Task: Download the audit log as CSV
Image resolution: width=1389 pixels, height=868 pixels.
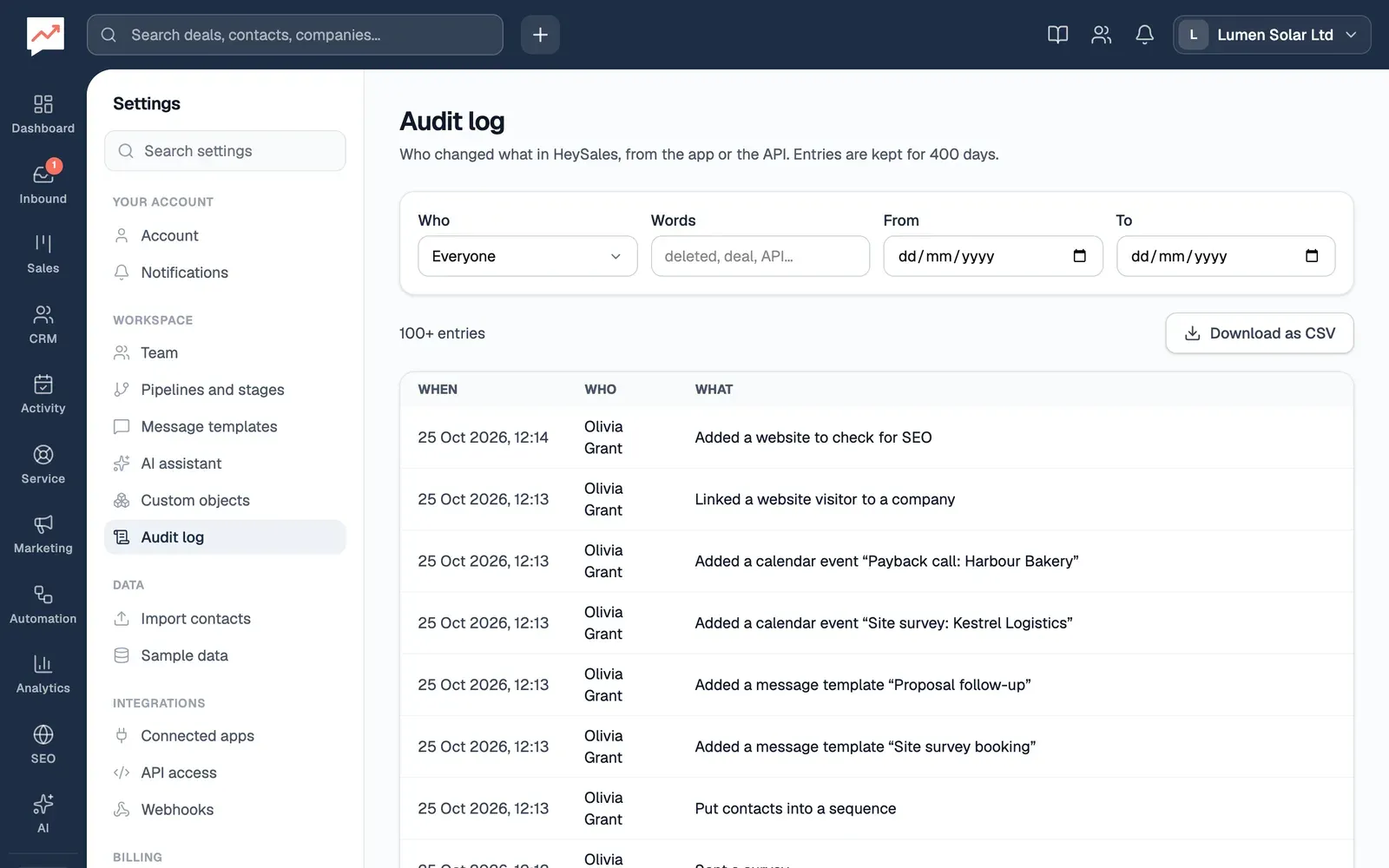Action: click(x=1259, y=333)
